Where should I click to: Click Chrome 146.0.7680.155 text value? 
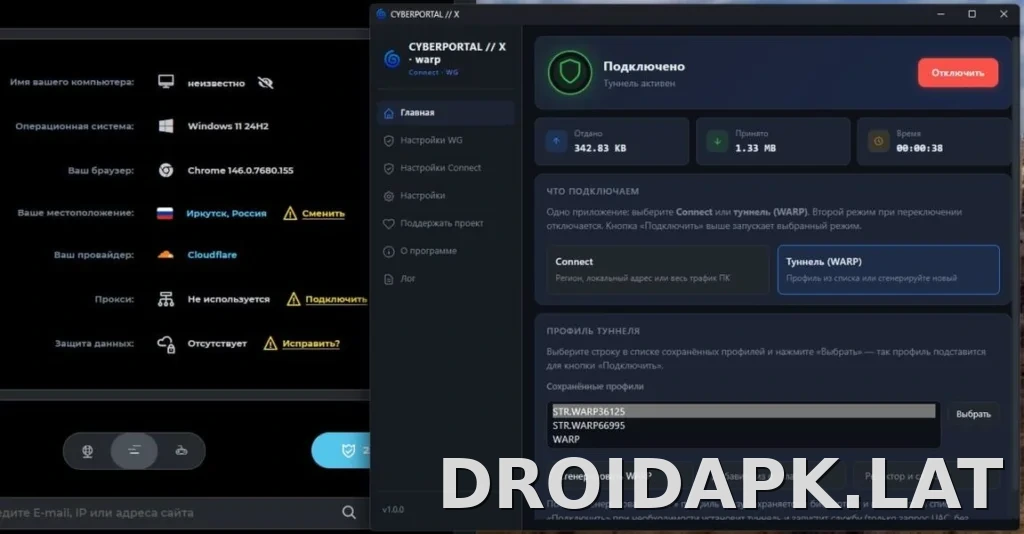240,170
